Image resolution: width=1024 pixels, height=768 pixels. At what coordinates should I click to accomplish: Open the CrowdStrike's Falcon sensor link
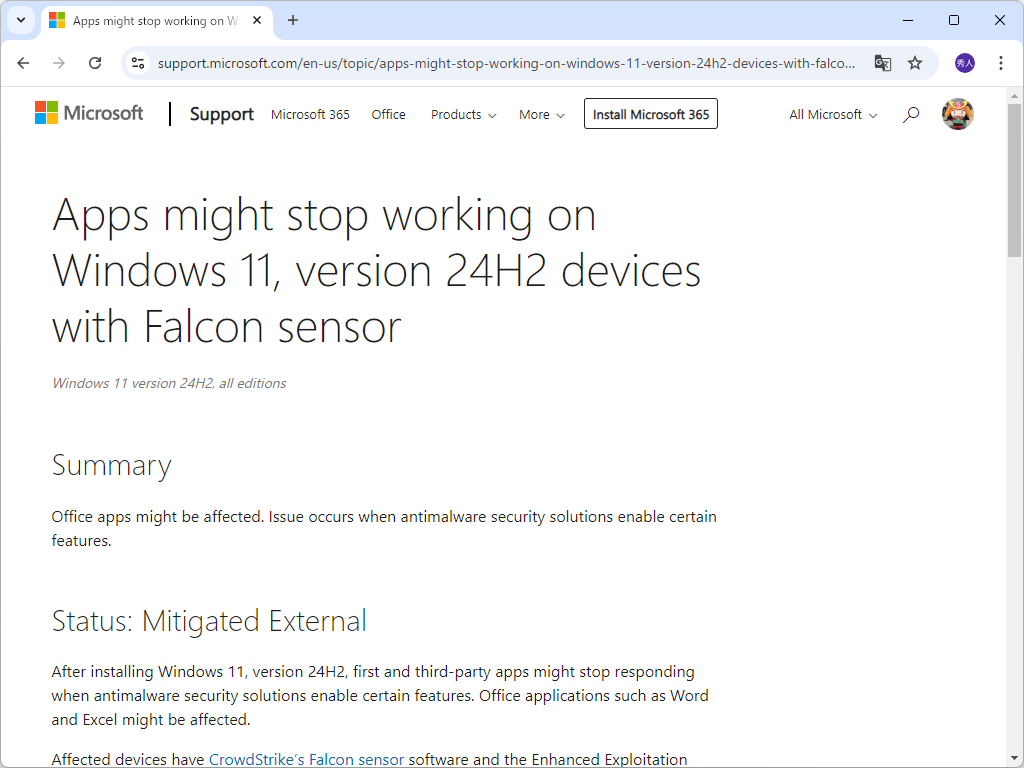[x=306, y=758]
